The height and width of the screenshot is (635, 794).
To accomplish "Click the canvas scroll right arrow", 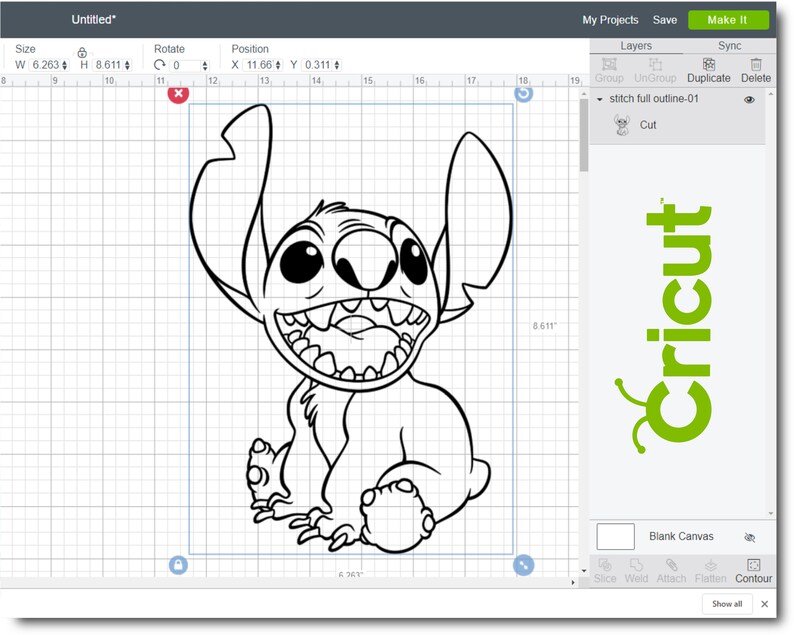I will tap(573, 582).
